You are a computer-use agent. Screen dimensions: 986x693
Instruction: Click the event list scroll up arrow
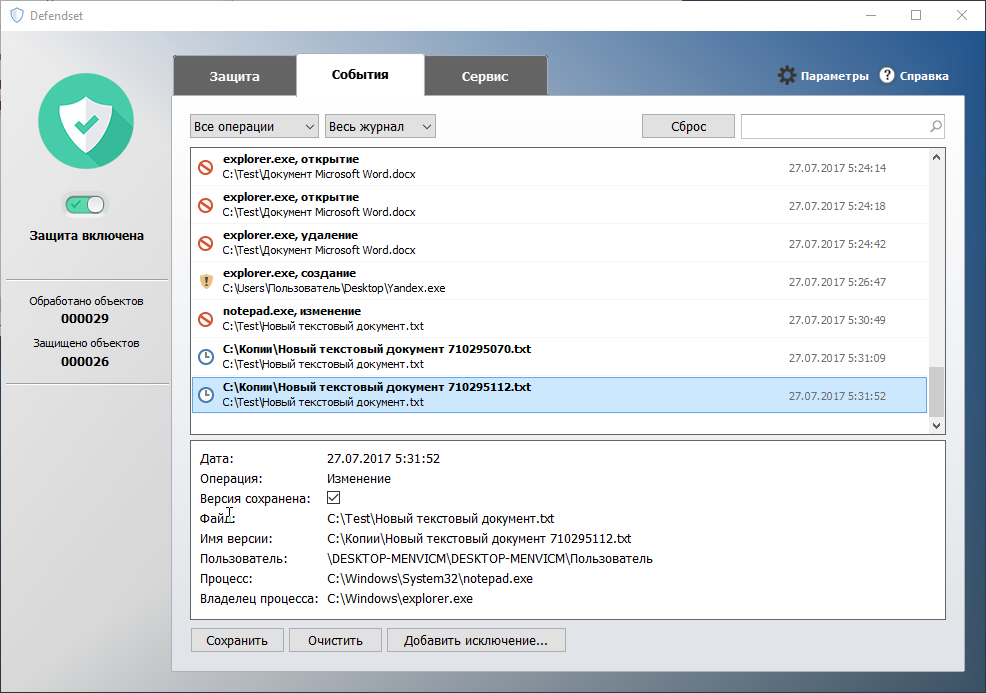(936, 157)
